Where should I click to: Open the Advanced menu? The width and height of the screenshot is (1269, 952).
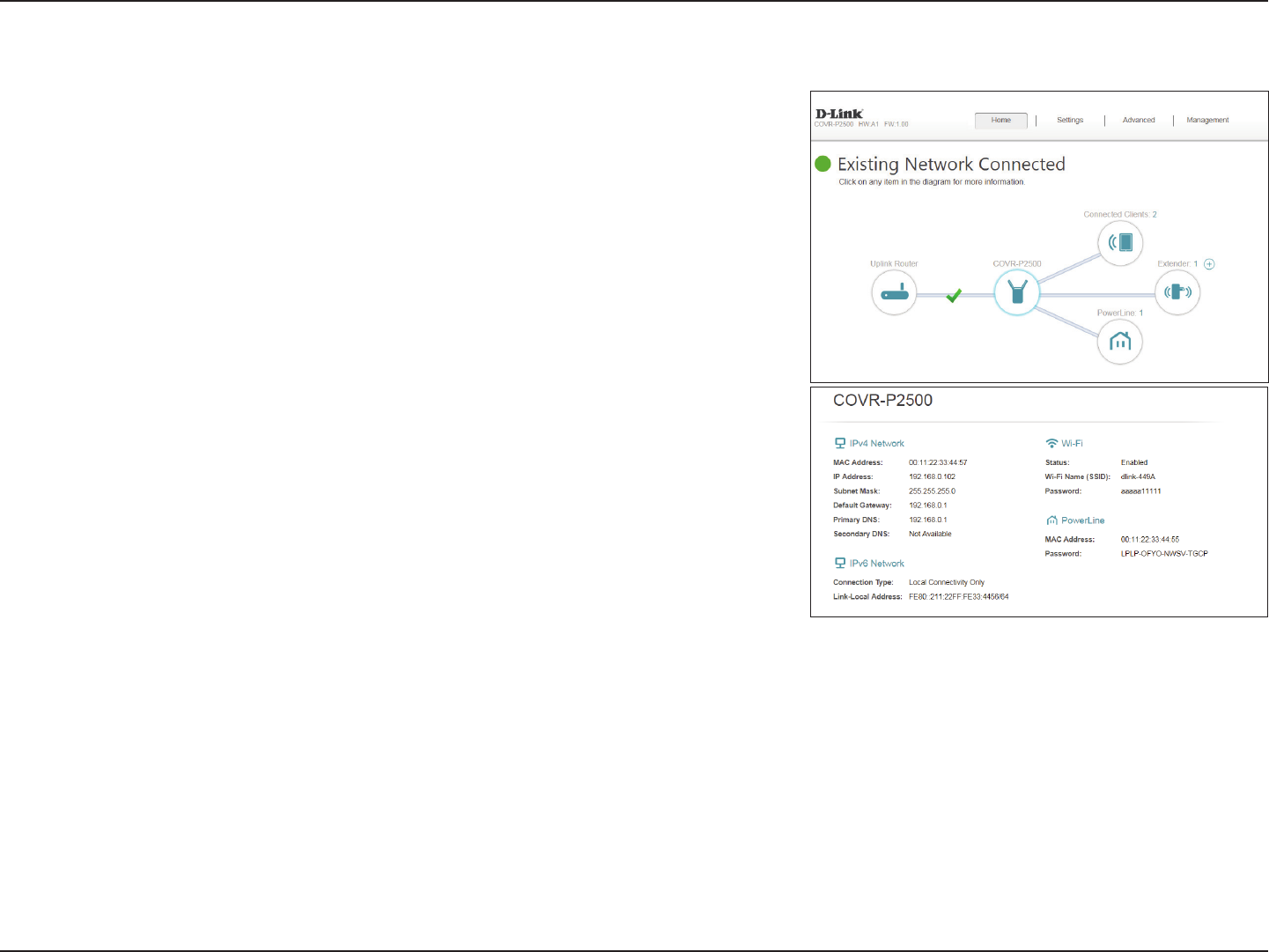click(x=1139, y=121)
